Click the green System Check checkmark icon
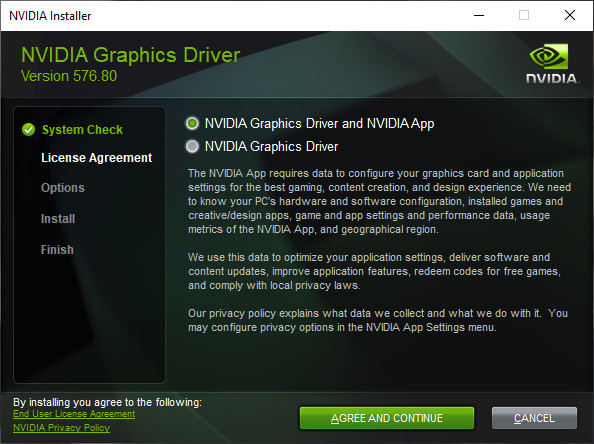The height and width of the screenshot is (444, 594). pos(28,130)
